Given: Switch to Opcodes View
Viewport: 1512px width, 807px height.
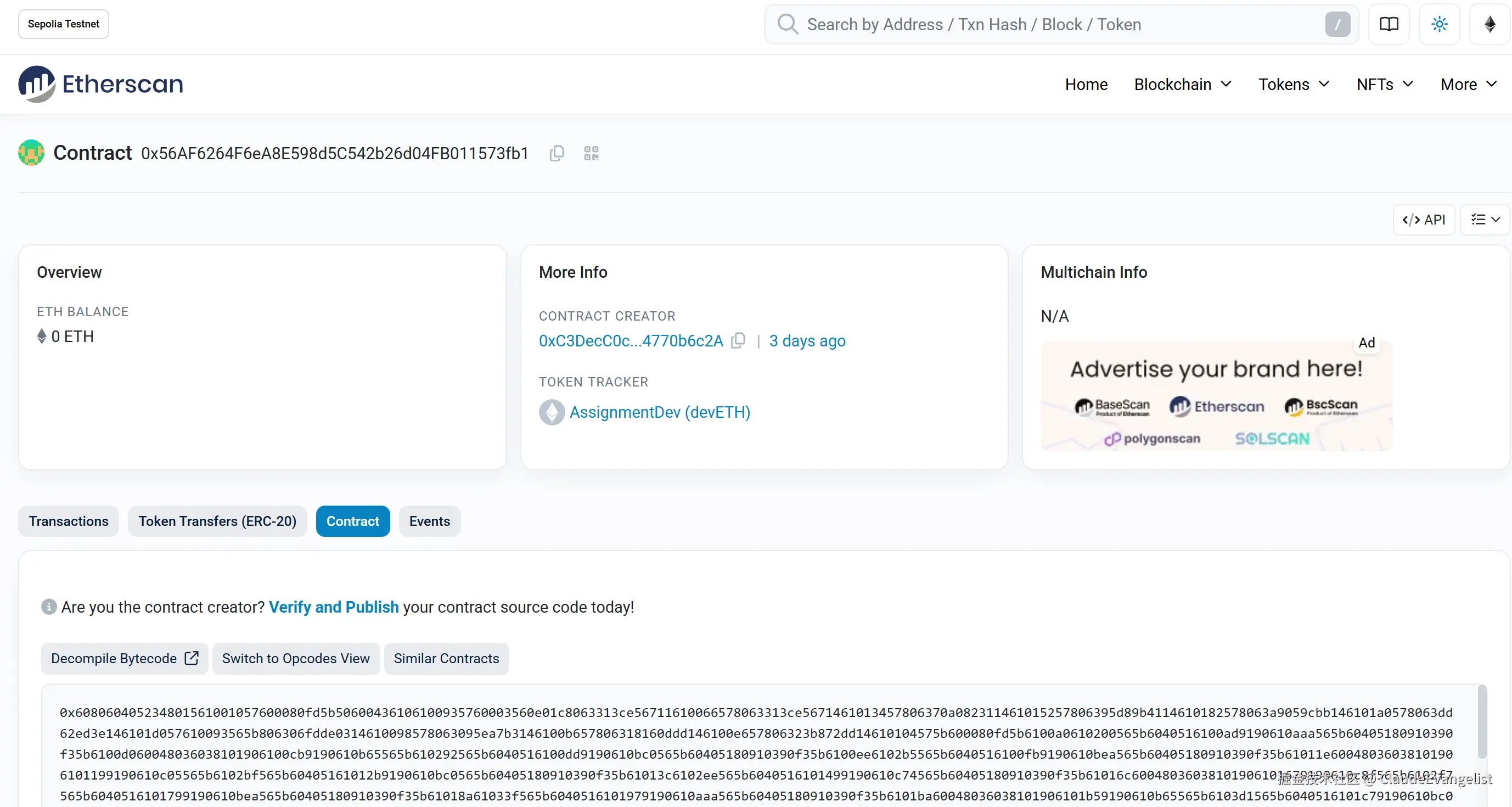Looking at the screenshot, I should click(296, 658).
